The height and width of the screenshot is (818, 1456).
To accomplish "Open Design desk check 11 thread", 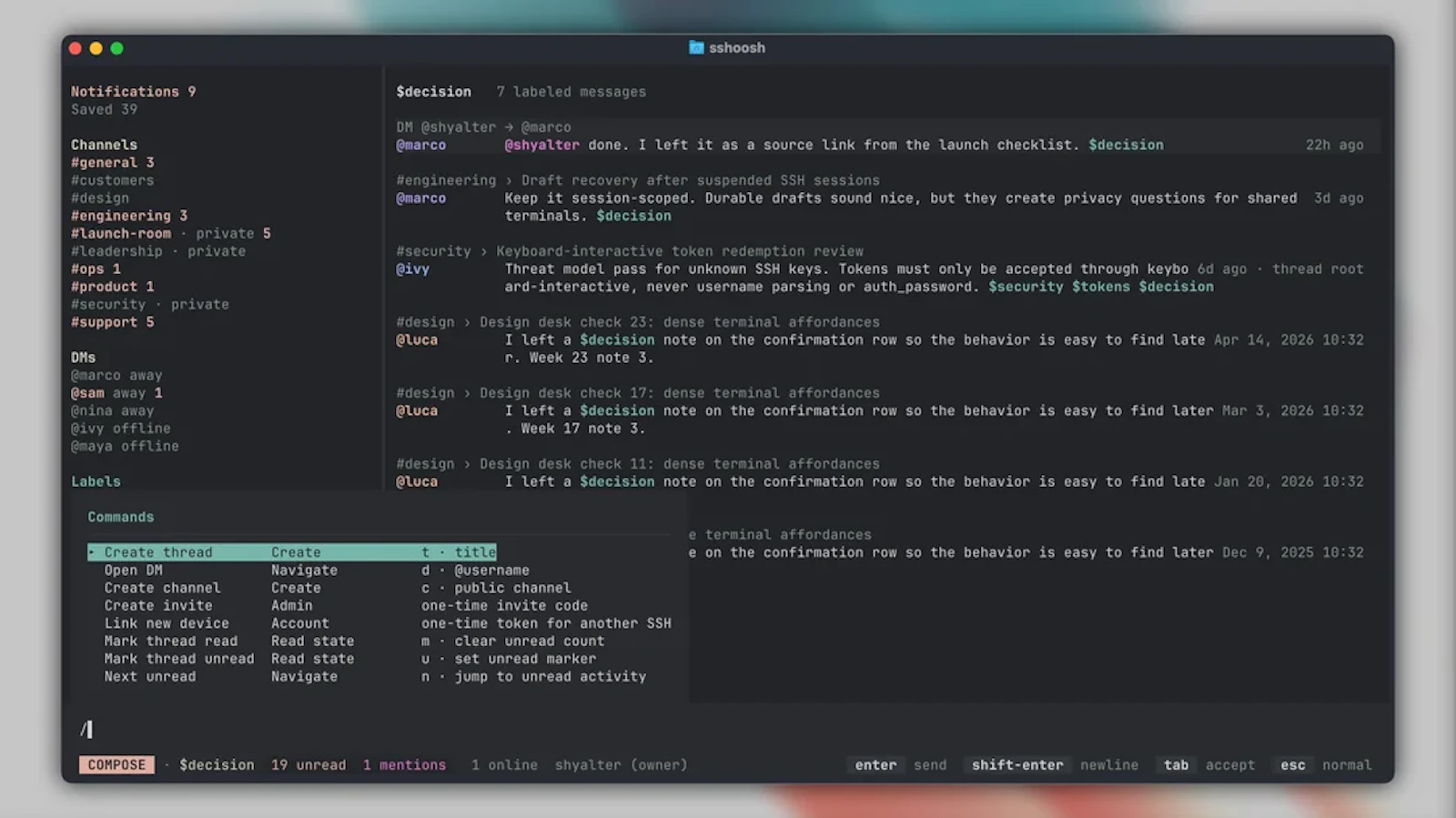I will click(679, 464).
